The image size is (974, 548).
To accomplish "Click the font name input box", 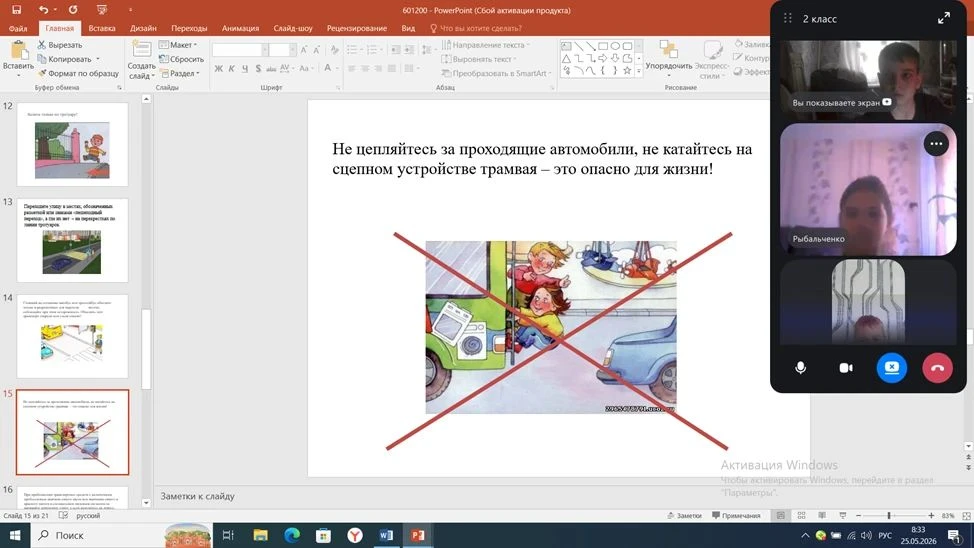I will pos(237,50).
